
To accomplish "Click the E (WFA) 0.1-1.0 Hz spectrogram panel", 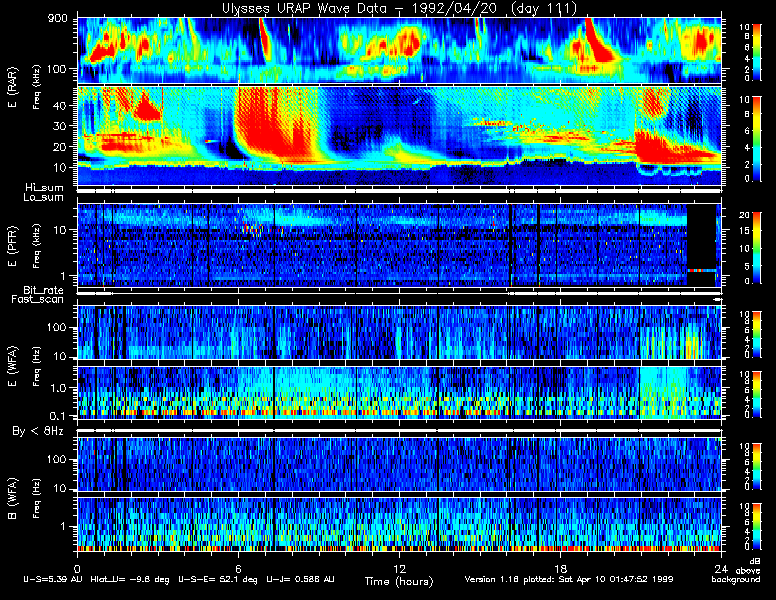I will (x=399, y=393).
